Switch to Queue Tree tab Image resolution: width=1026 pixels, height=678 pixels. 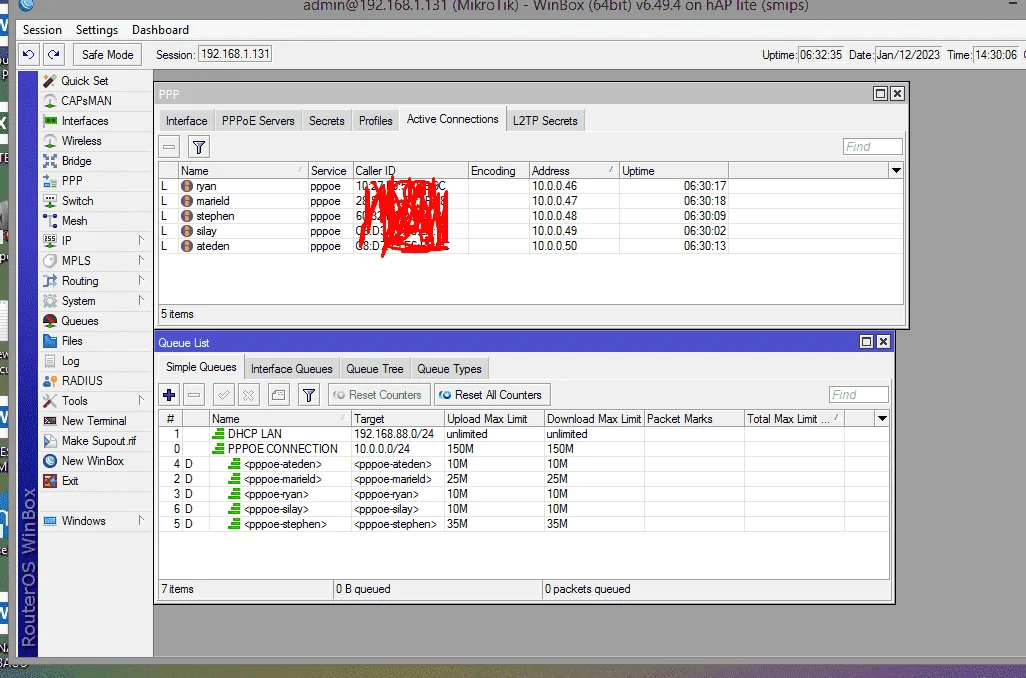click(x=375, y=369)
